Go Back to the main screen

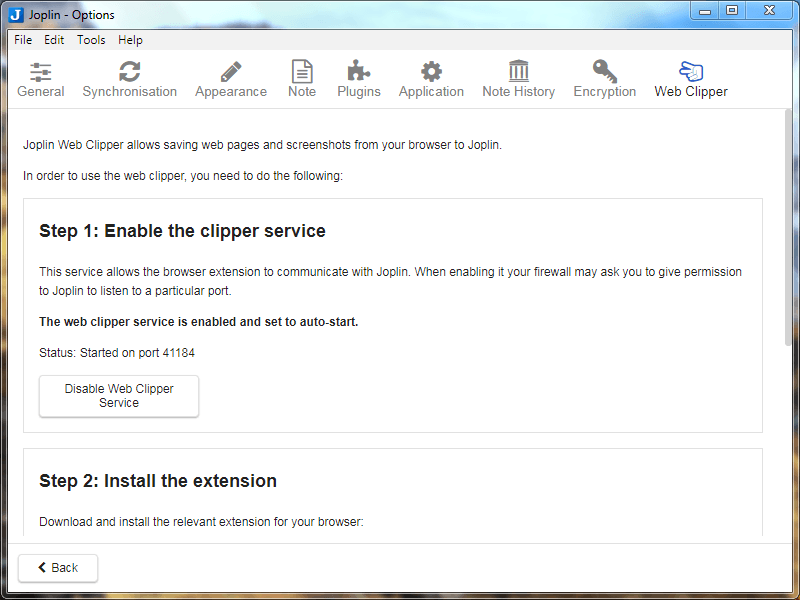[58, 568]
